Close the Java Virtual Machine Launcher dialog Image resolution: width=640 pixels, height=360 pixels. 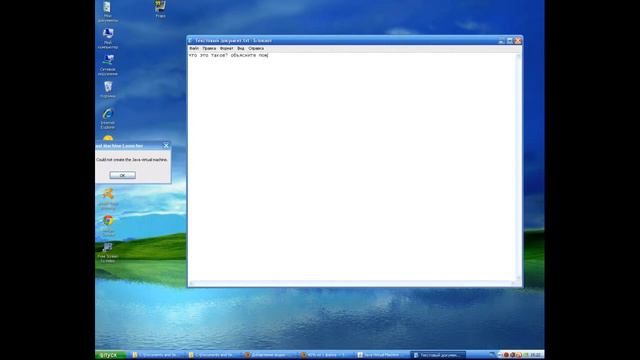[x=166, y=145]
